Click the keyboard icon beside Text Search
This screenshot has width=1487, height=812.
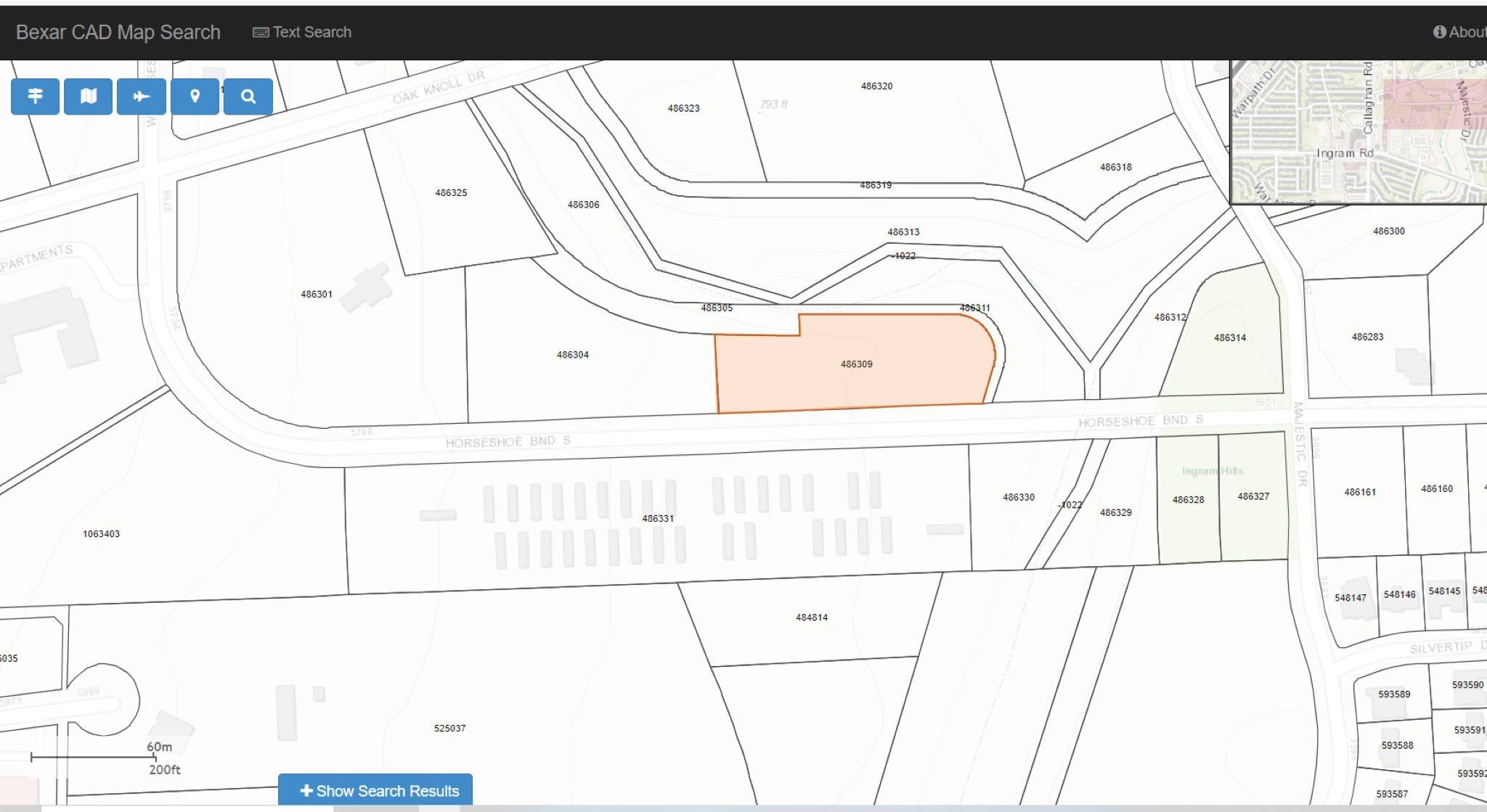tap(260, 33)
